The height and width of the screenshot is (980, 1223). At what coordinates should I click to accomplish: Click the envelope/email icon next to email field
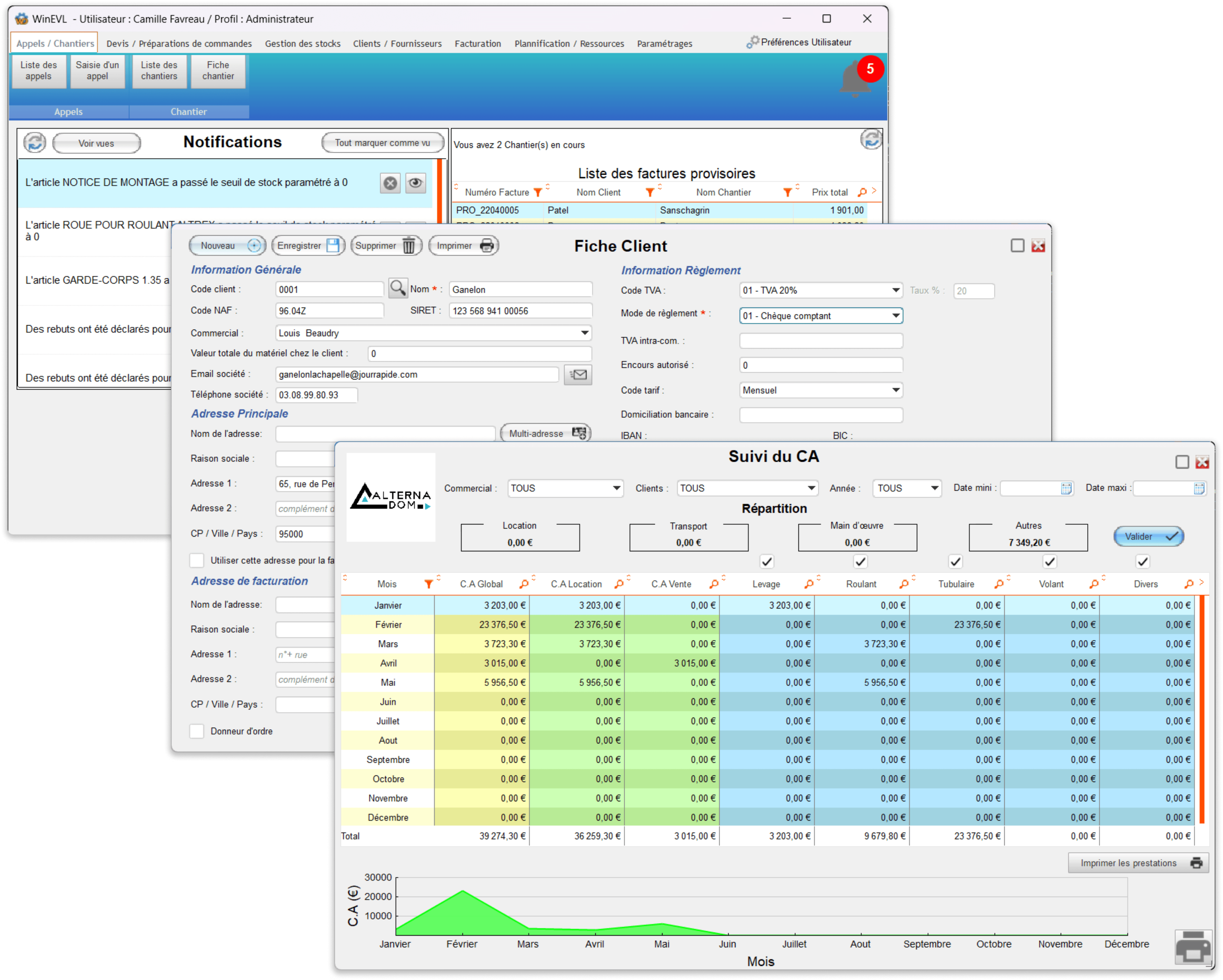578,375
